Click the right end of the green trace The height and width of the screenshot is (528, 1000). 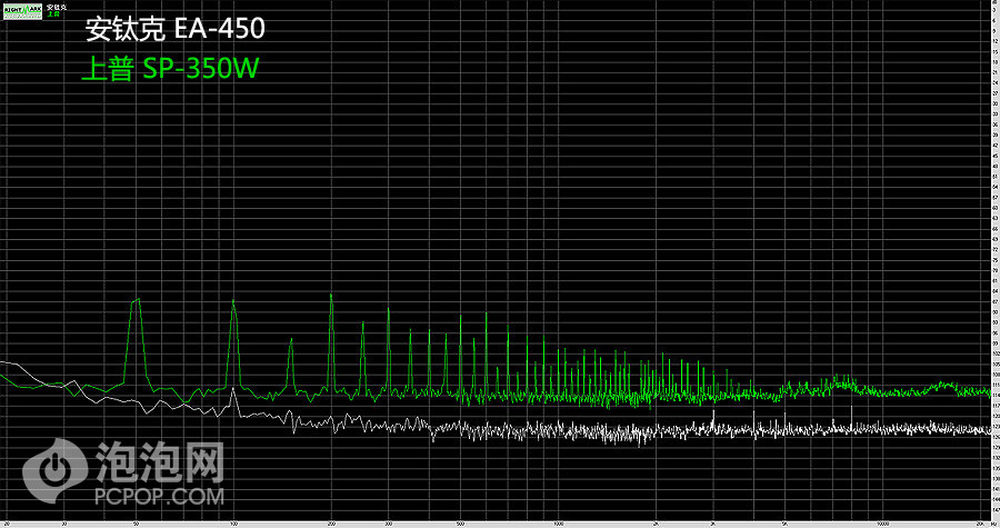[989, 391]
